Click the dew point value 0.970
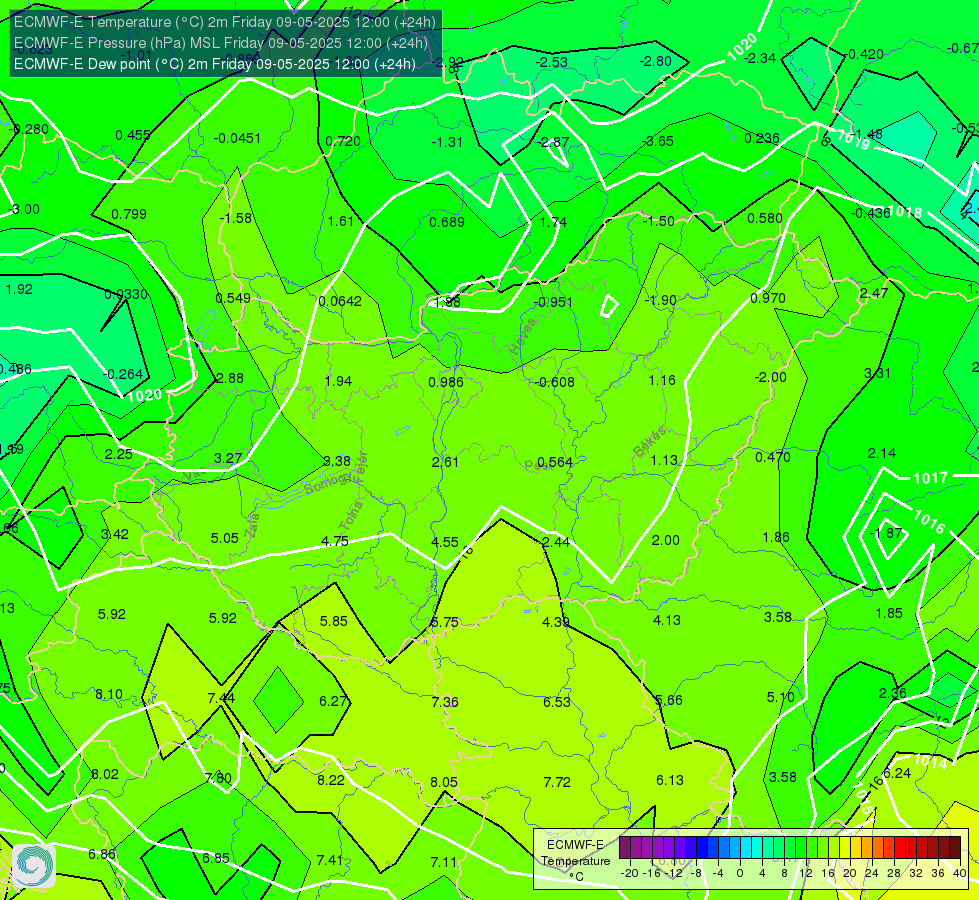This screenshot has height=900, width=979. (x=768, y=299)
